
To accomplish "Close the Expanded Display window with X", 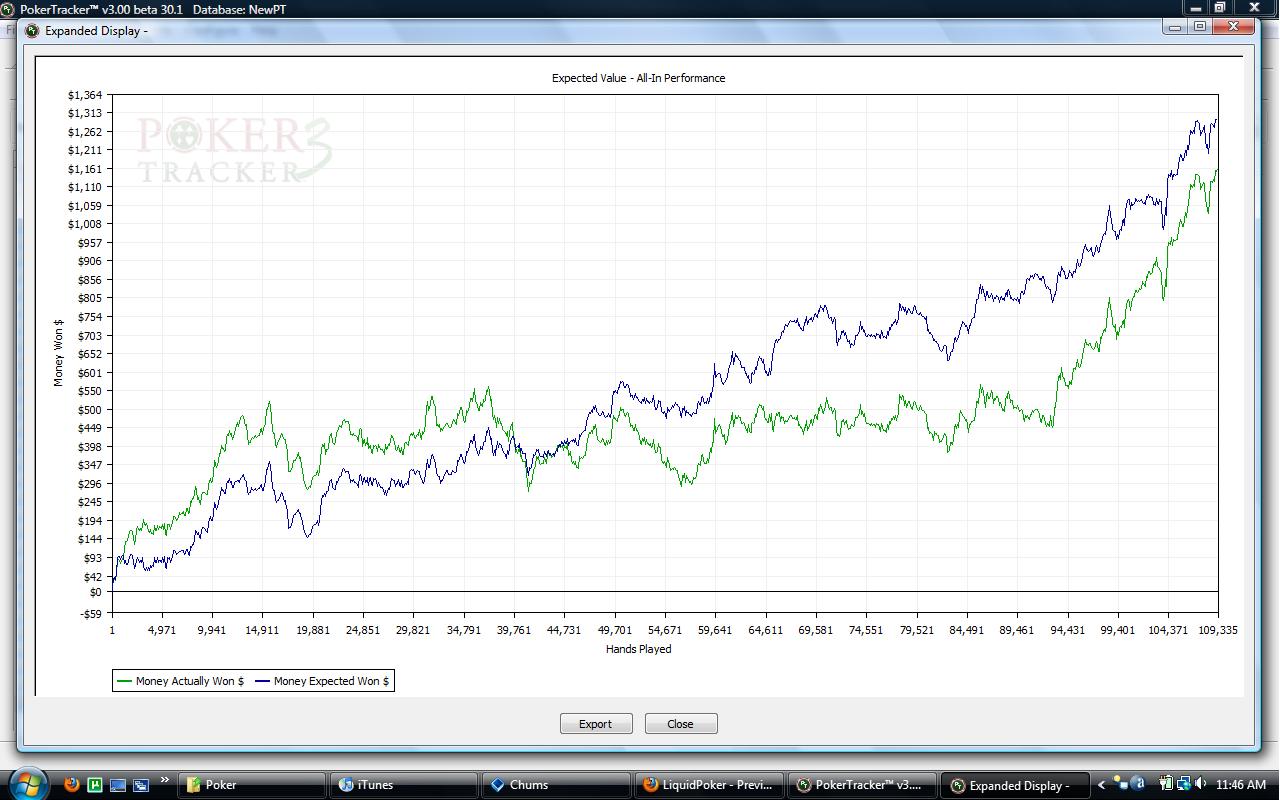I will (1235, 27).
